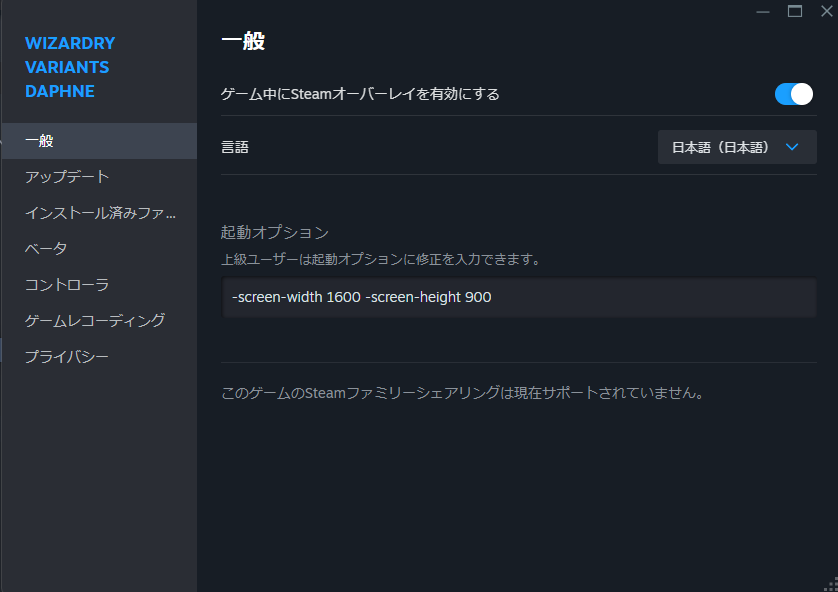Close the properties window

(826, 11)
